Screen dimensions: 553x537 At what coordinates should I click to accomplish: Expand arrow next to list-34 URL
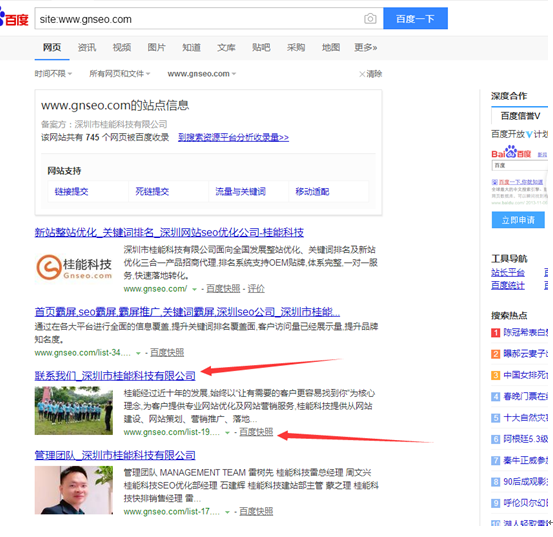[138, 353]
